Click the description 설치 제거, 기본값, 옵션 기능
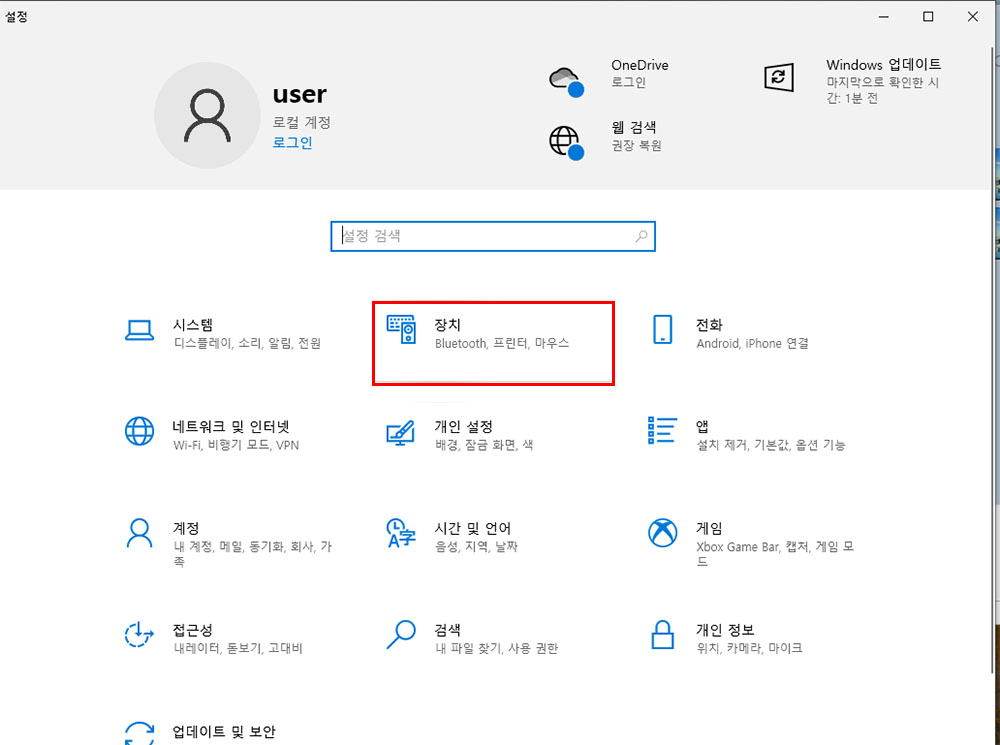The image size is (1000, 745). click(771, 445)
